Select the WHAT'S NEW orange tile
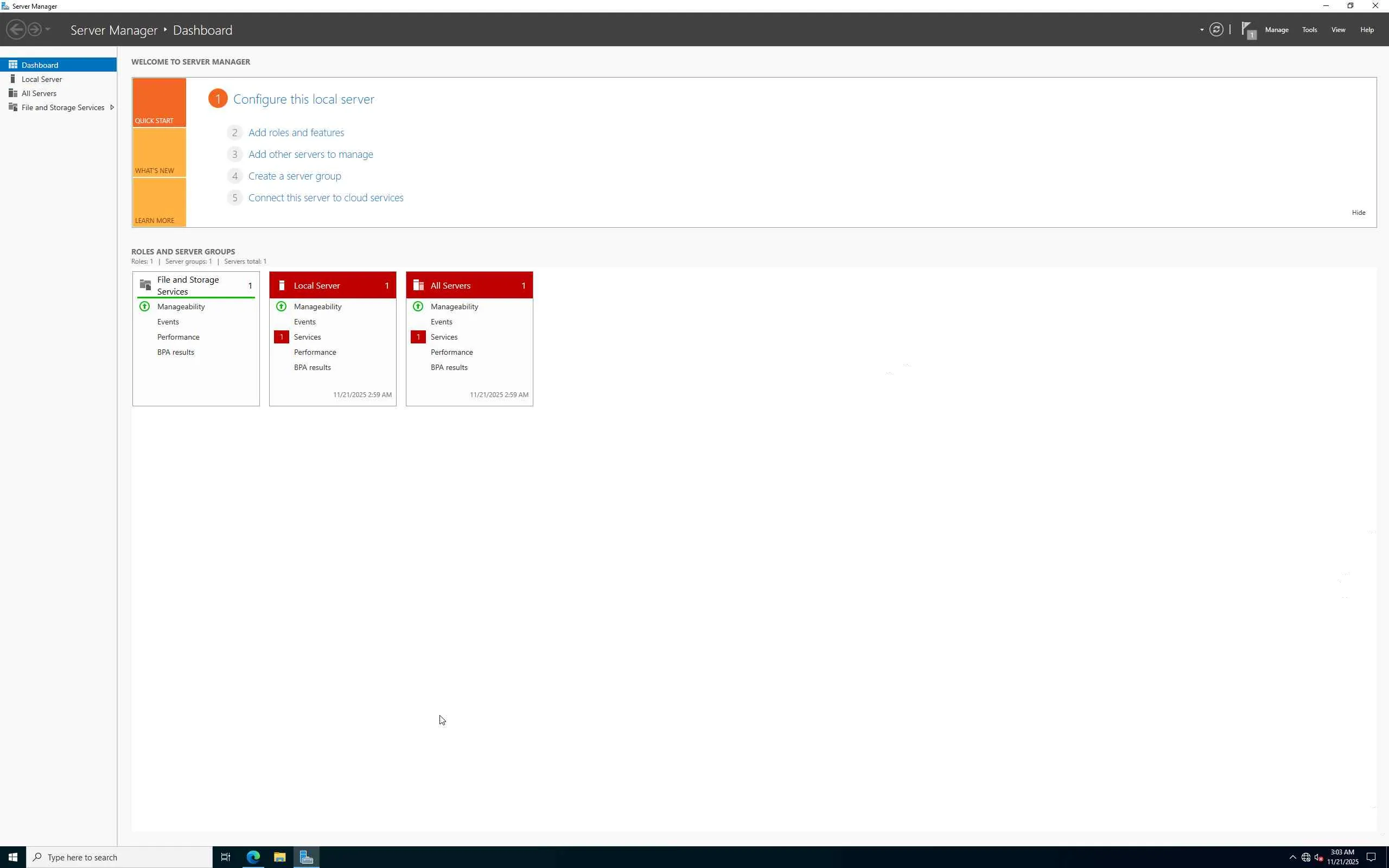1389x868 pixels. click(159, 152)
